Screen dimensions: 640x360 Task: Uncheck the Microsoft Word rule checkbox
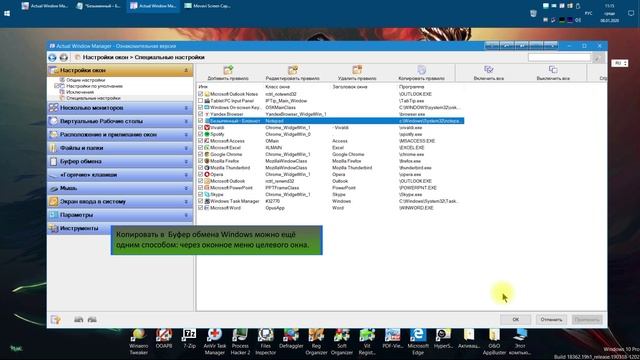click(200, 208)
